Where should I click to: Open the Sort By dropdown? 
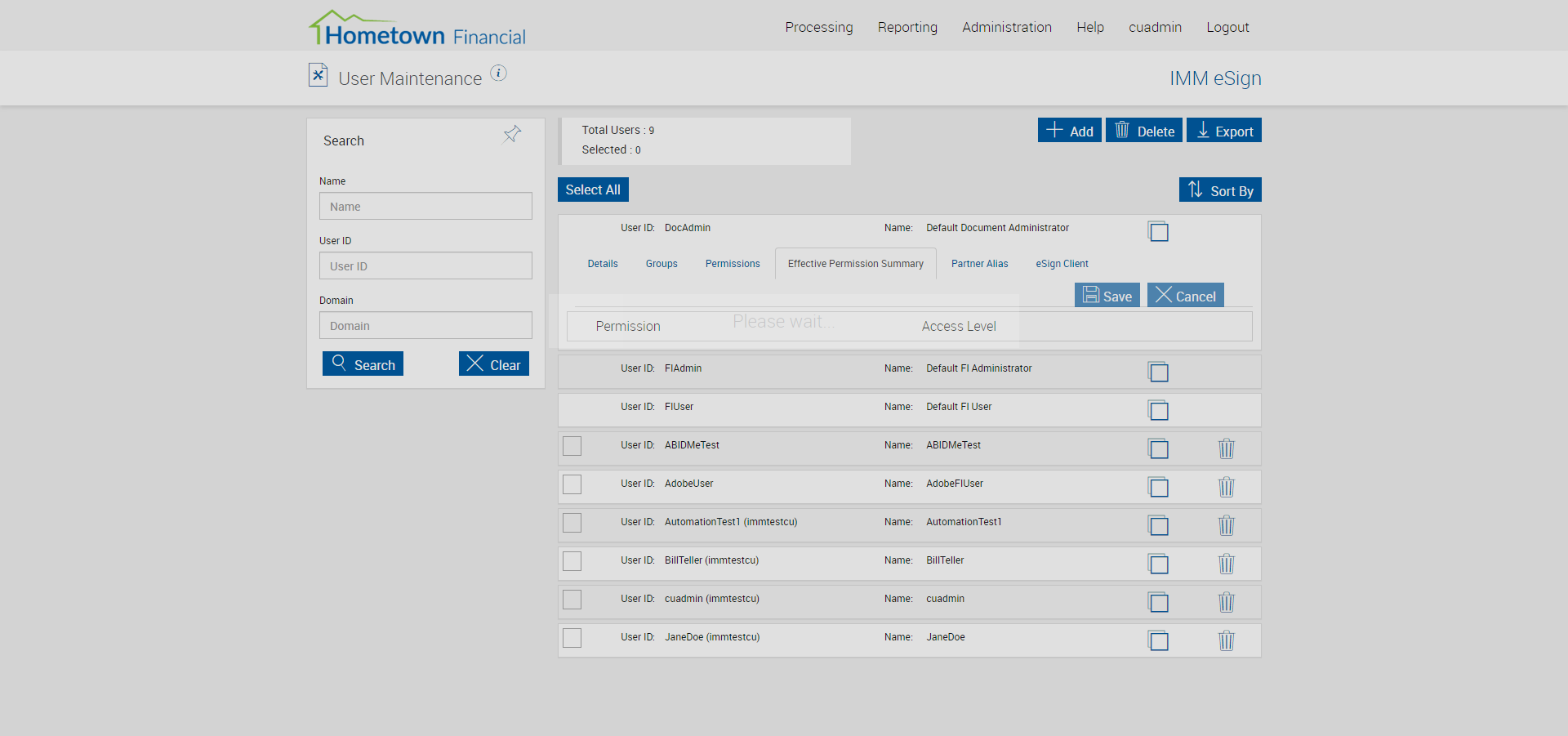1220,190
